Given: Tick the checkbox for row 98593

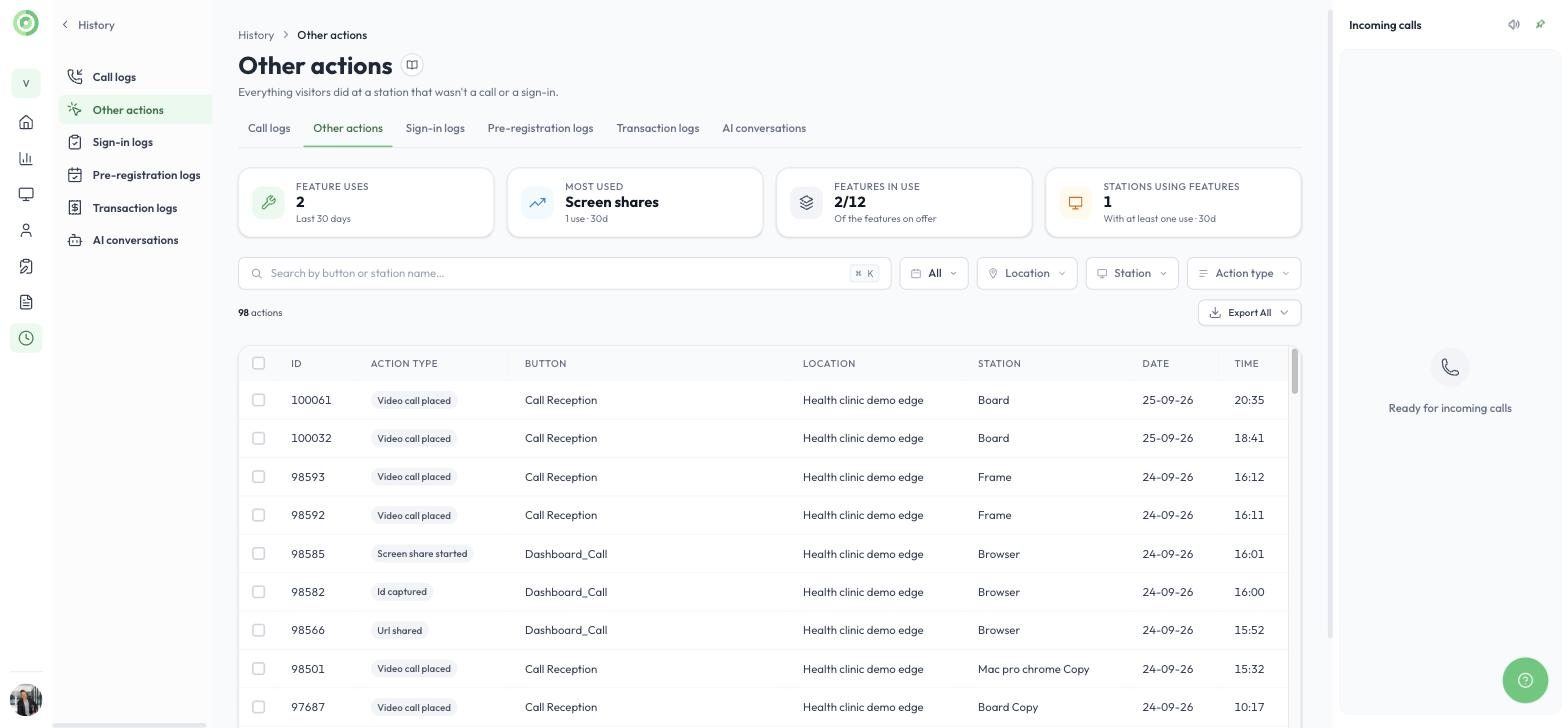Looking at the screenshot, I should [x=259, y=477].
